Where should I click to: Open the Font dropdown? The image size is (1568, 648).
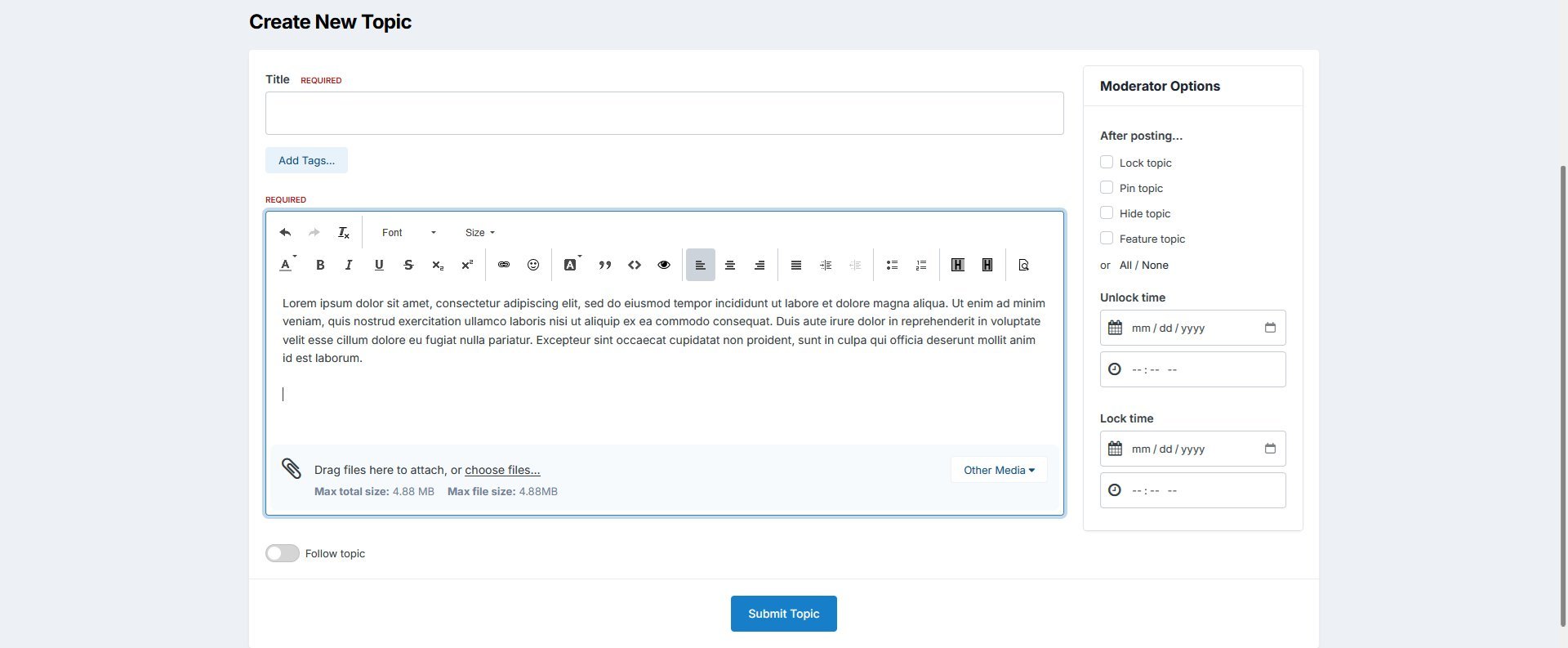(x=408, y=233)
